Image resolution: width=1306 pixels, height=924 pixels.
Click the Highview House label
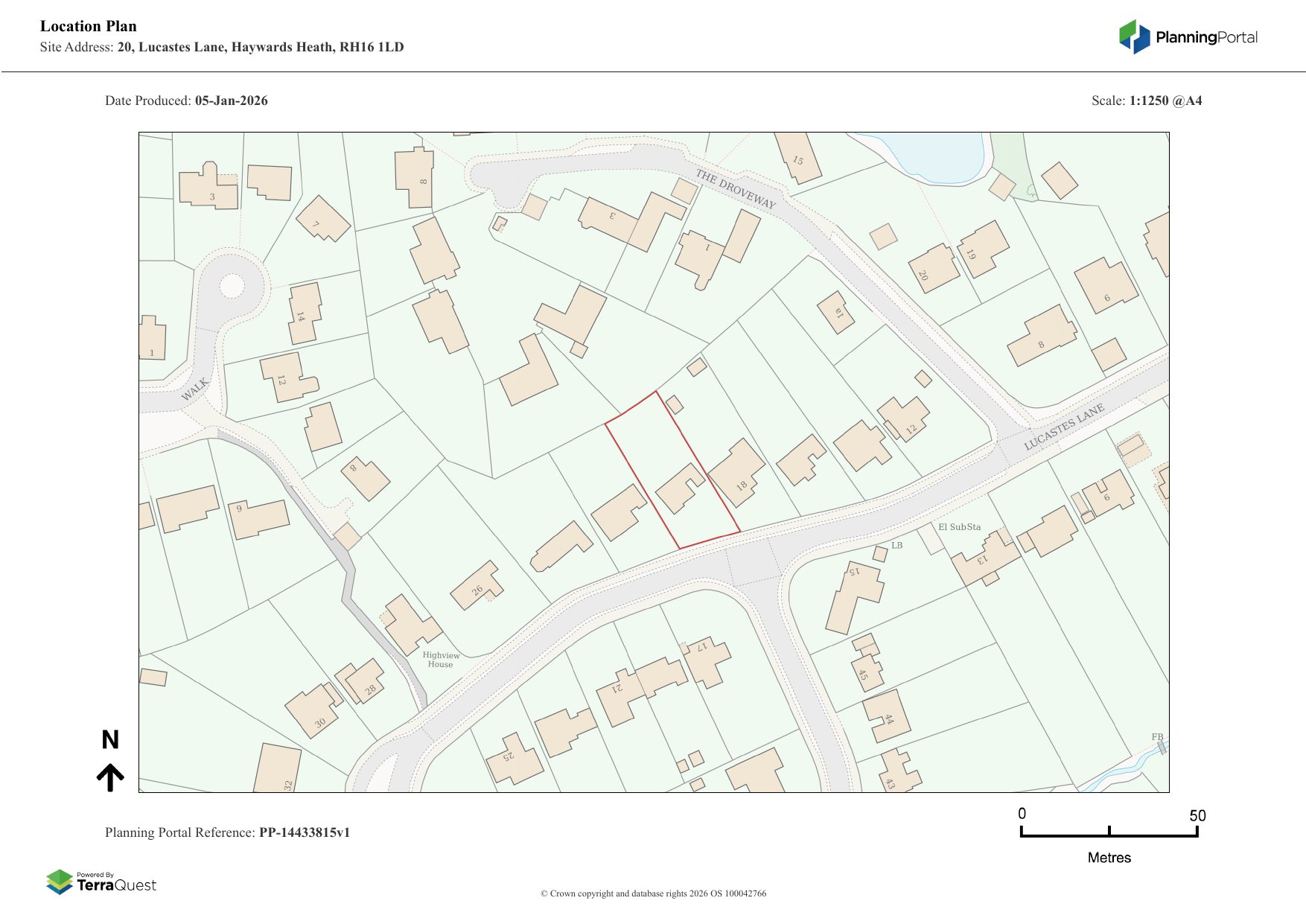coord(441,660)
